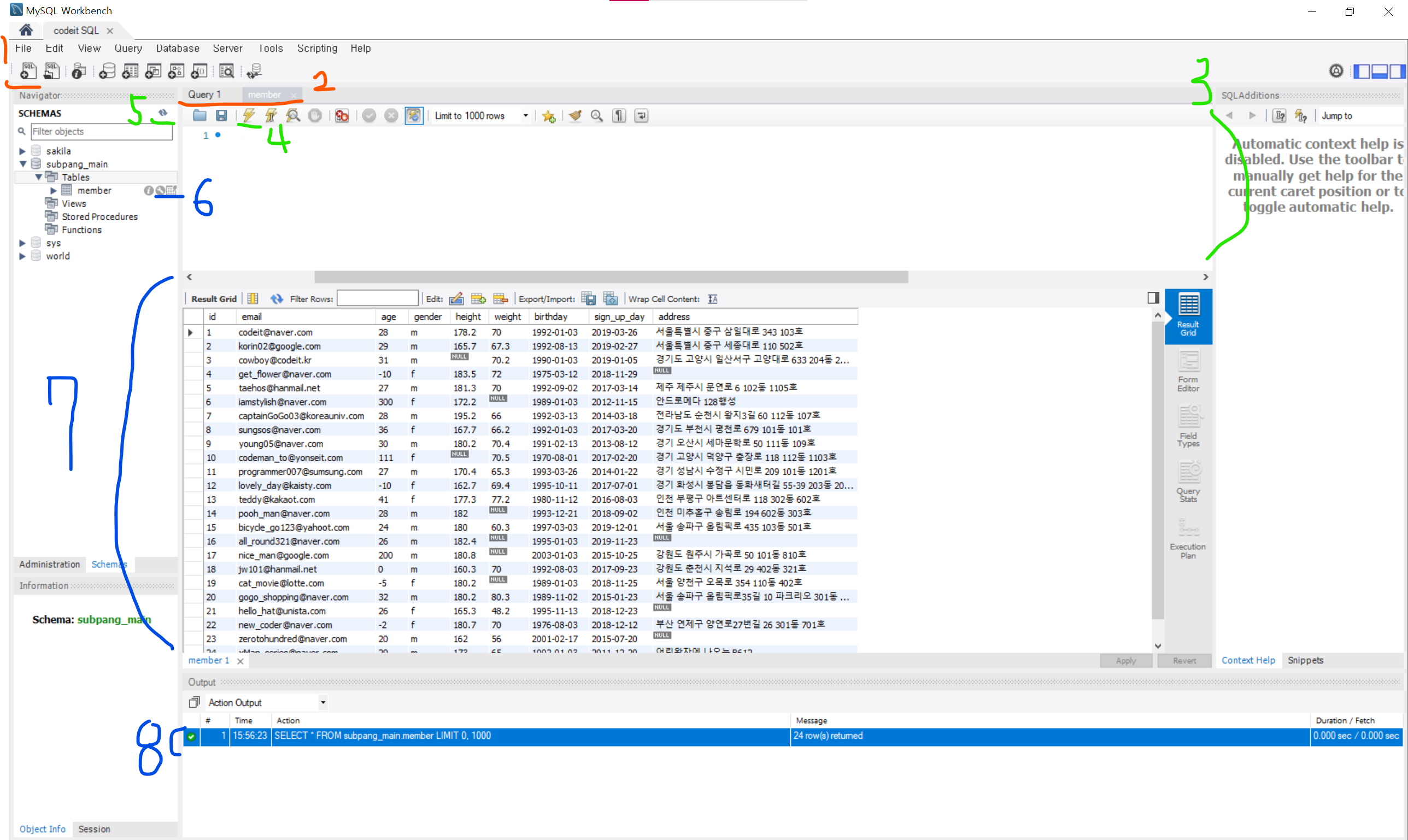This screenshot has width=1408, height=840.
Task: Switch to the Snippets tab
Action: [1305, 660]
